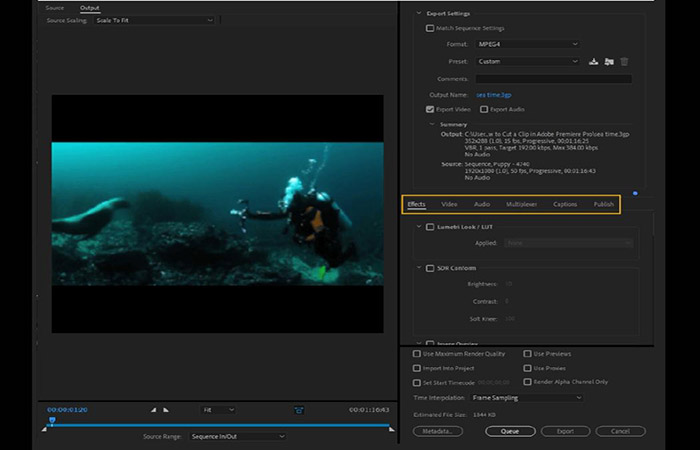Click the disabled Applied LUT dropdown
The height and width of the screenshot is (450, 700).
(x=569, y=243)
